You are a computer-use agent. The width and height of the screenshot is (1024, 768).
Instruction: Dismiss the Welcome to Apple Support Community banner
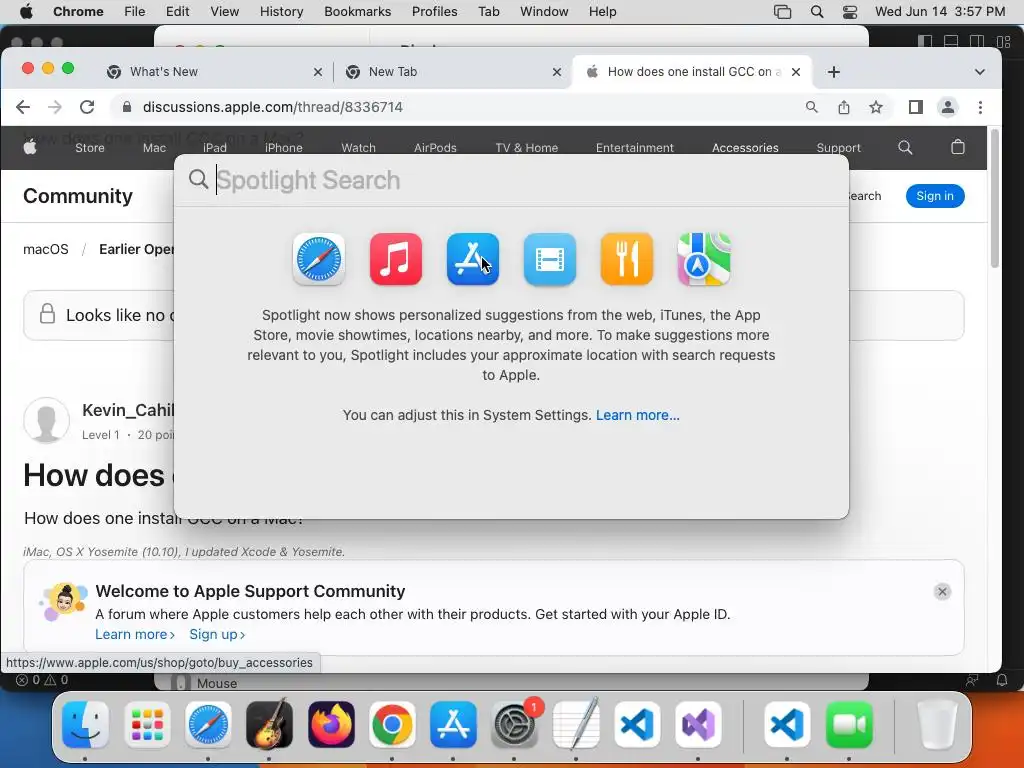pos(942,592)
